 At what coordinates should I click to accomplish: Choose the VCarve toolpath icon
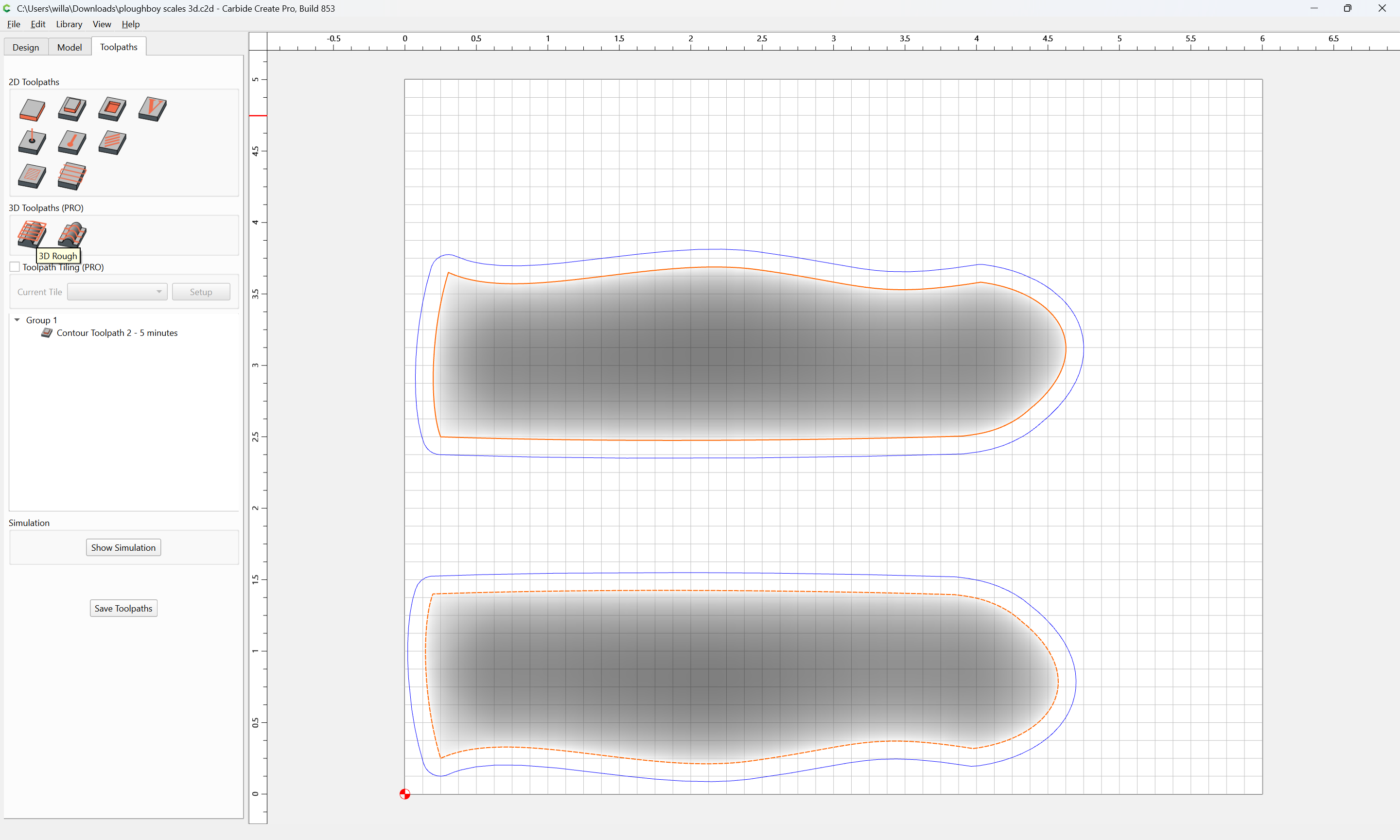point(152,109)
